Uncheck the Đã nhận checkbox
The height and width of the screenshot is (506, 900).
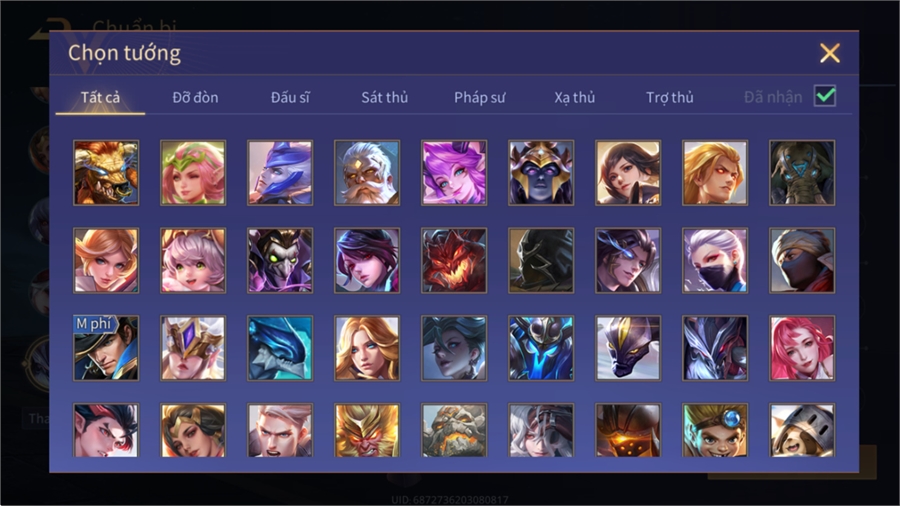pyautogui.click(x=825, y=96)
